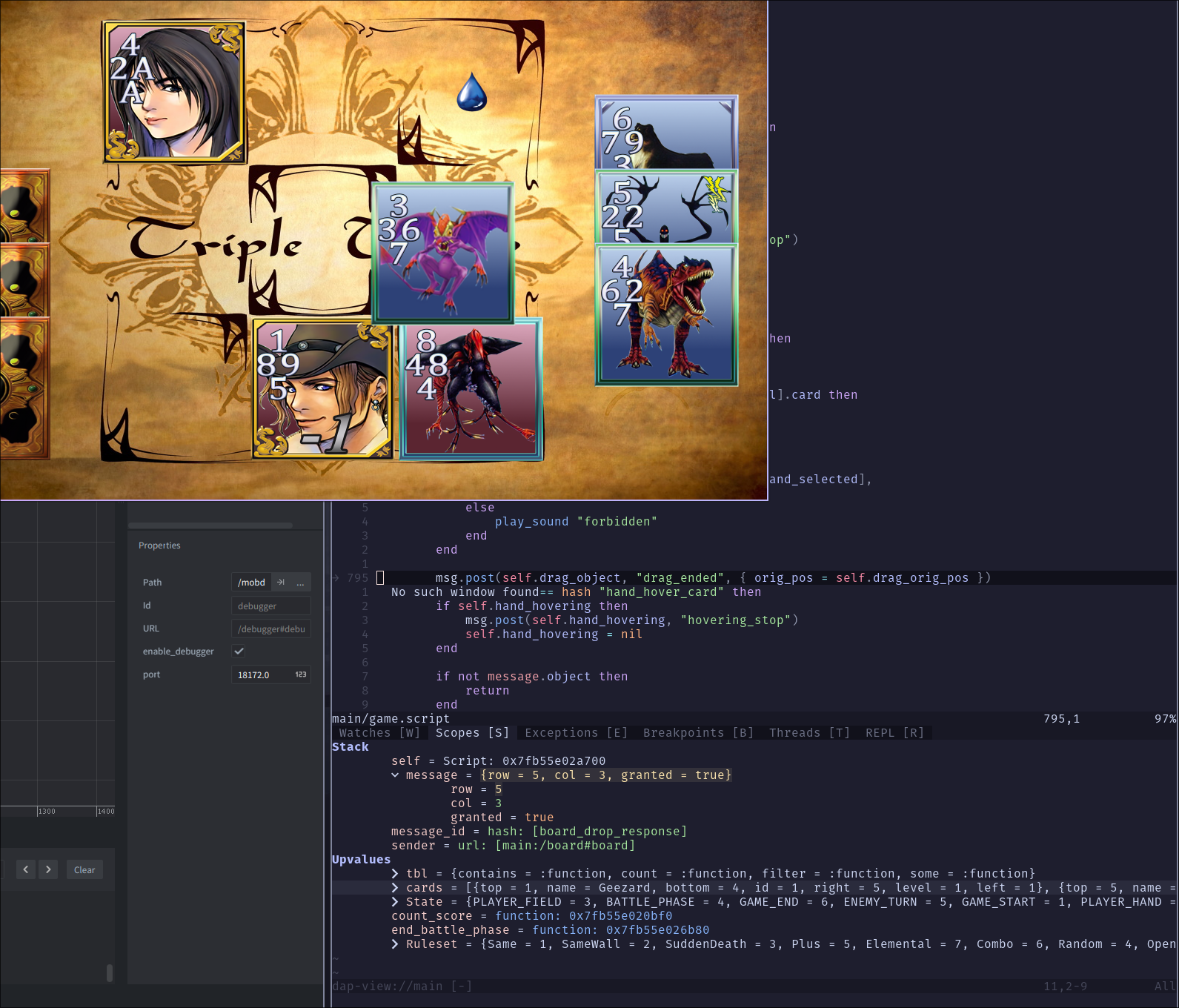Viewport: 1179px width, 1008px height.
Task: Click the dap-view://main status line
Action: tap(754, 987)
